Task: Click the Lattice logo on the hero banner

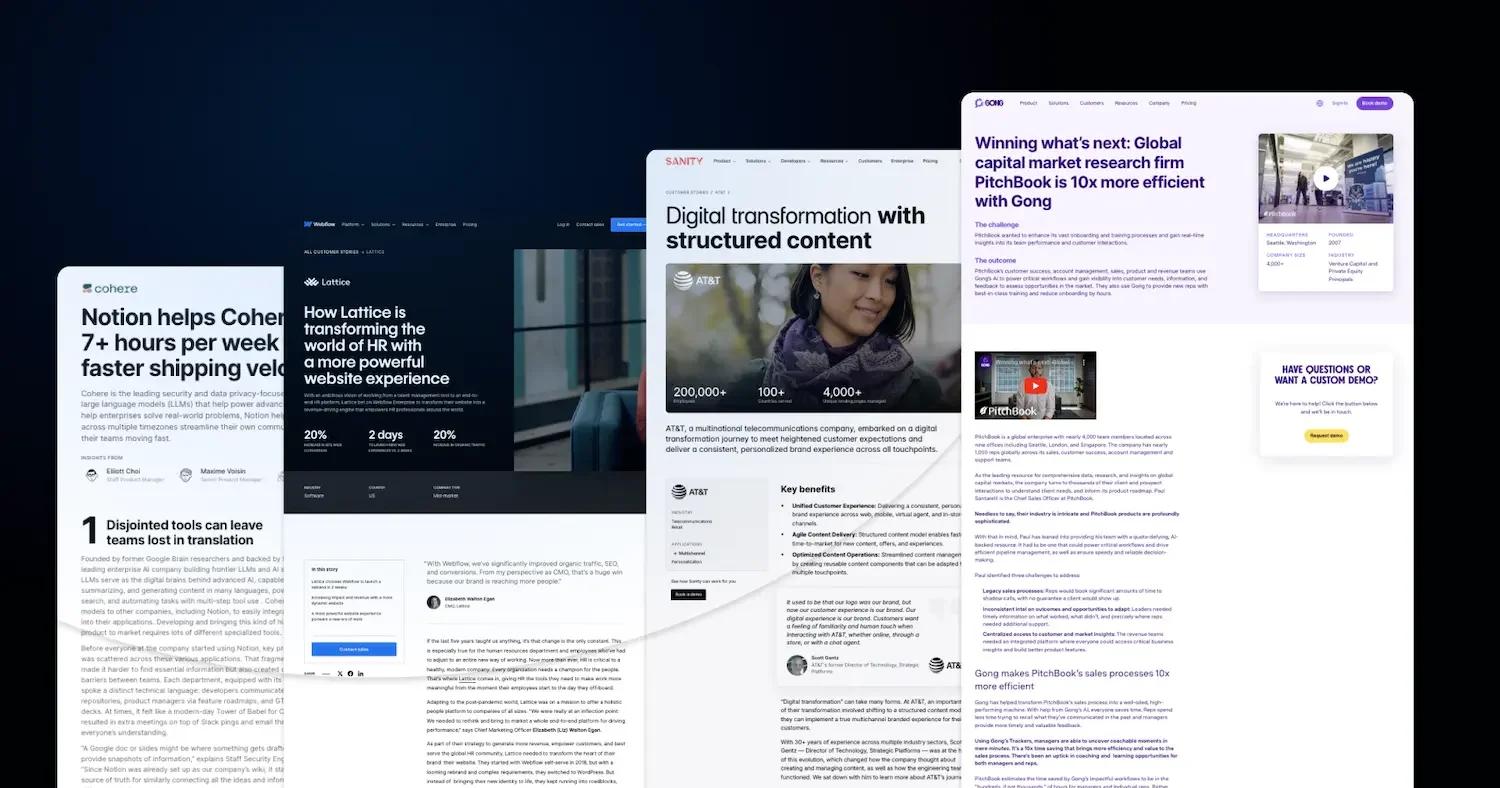Action: pyautogui.click(x=327, y=281)
